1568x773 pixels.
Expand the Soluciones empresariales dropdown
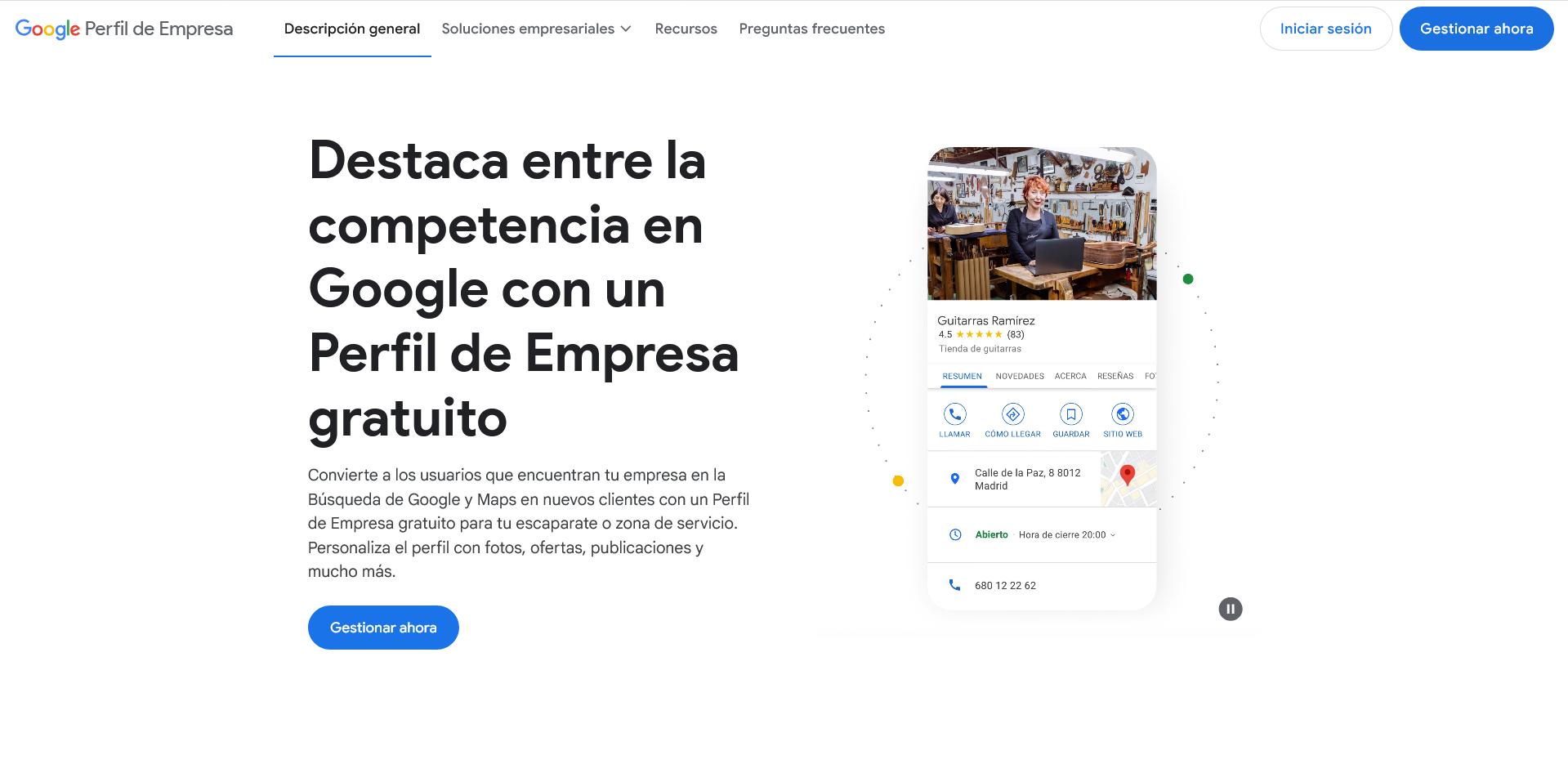(x=537, y=29)
